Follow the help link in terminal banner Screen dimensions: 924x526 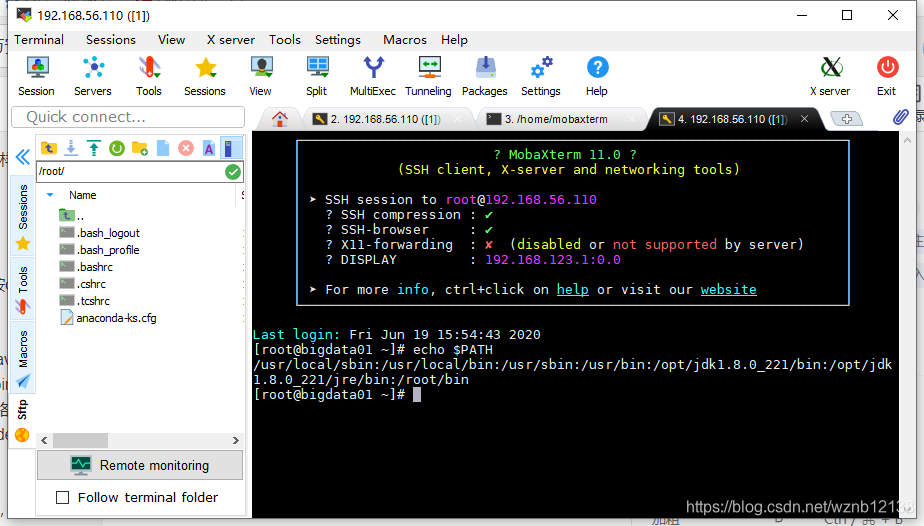click(573, 290)
